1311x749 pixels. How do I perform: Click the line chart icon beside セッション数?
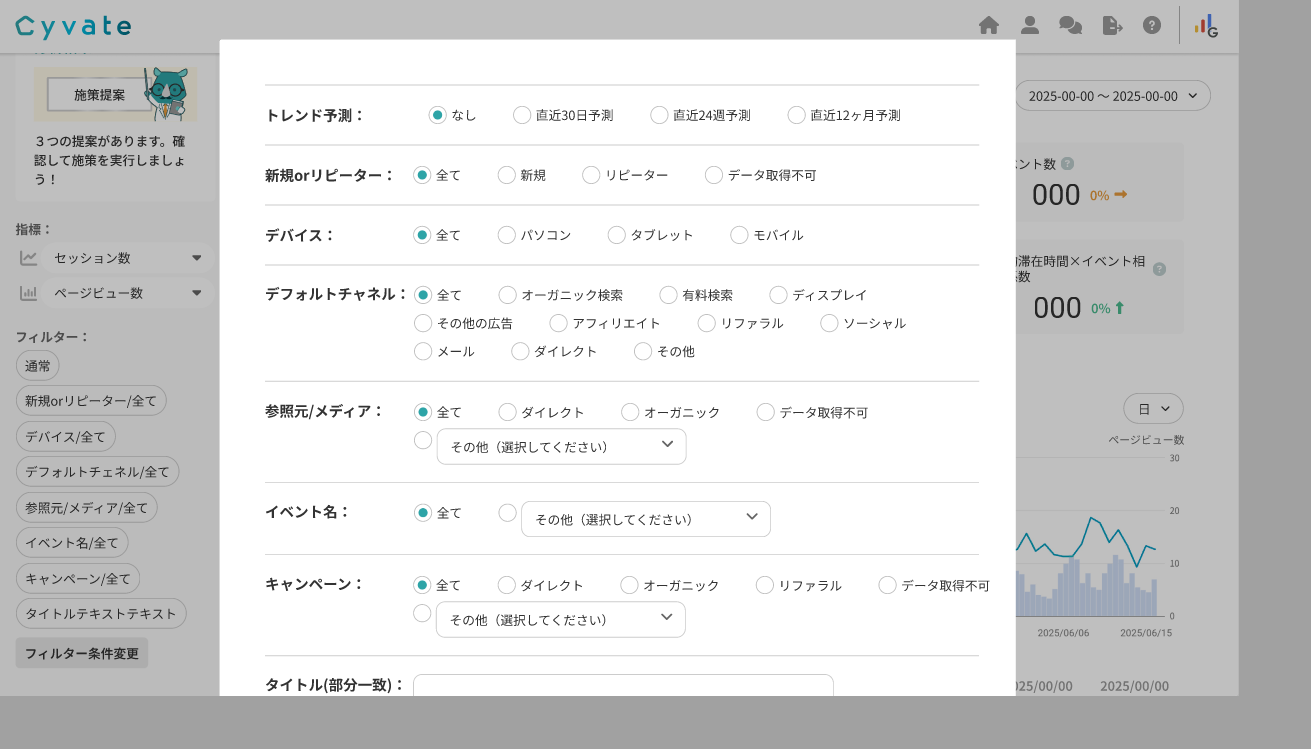coord(29,258)
